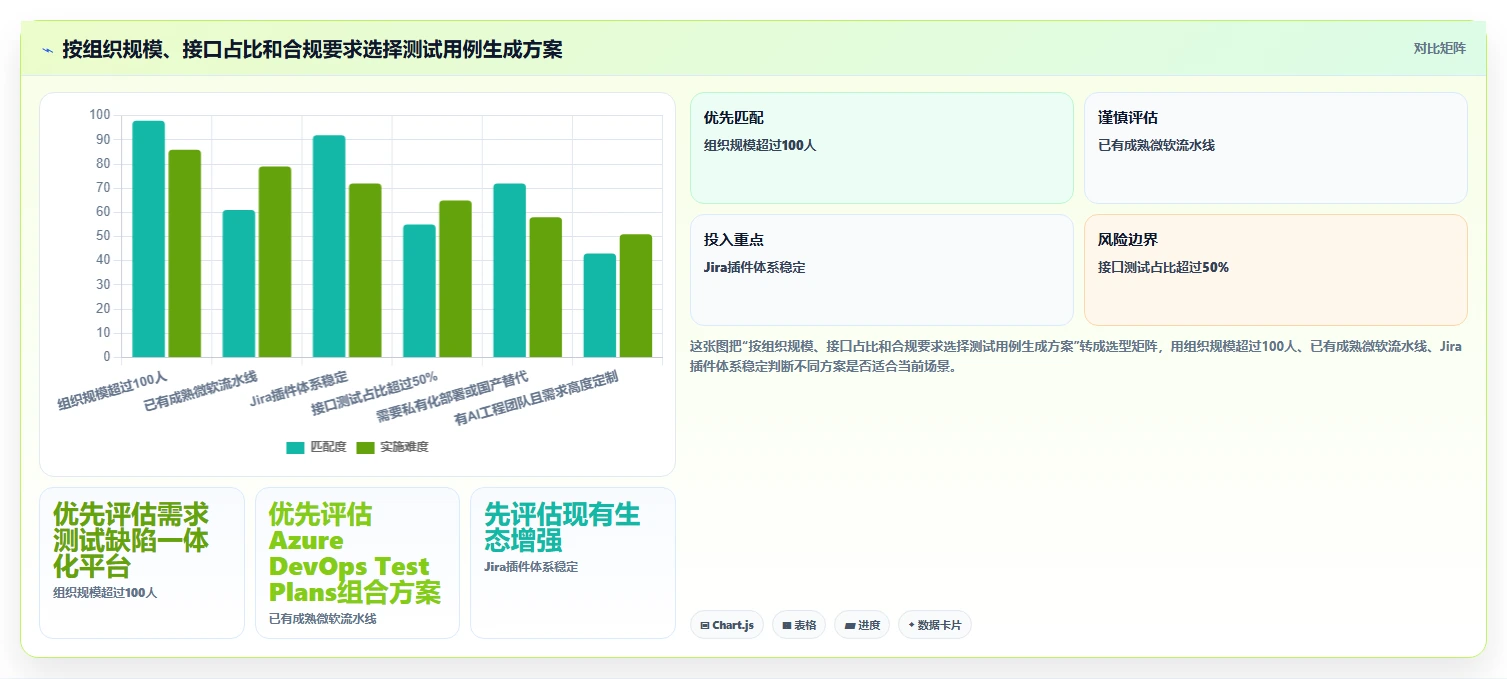The width and height of the screenshot is (1507, 679).
Task: Click the y-axis value 100
Action: (100, 115)
